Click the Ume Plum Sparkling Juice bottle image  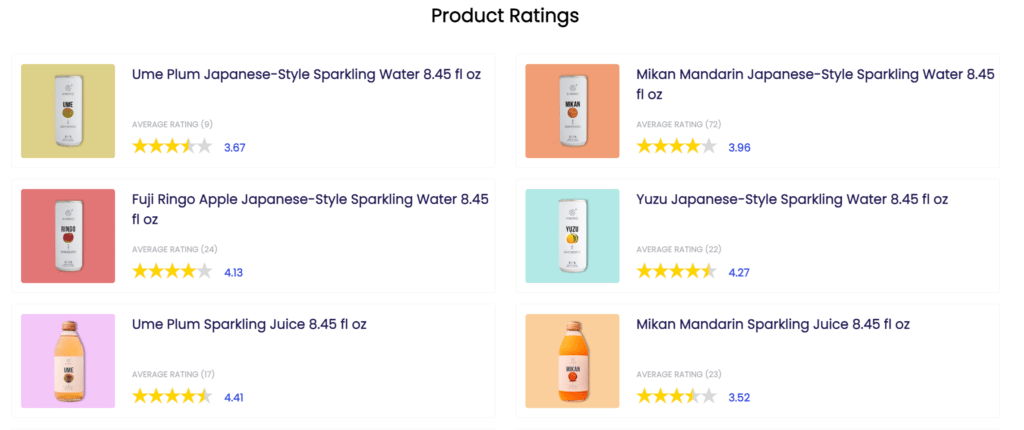tap(68, 361)
